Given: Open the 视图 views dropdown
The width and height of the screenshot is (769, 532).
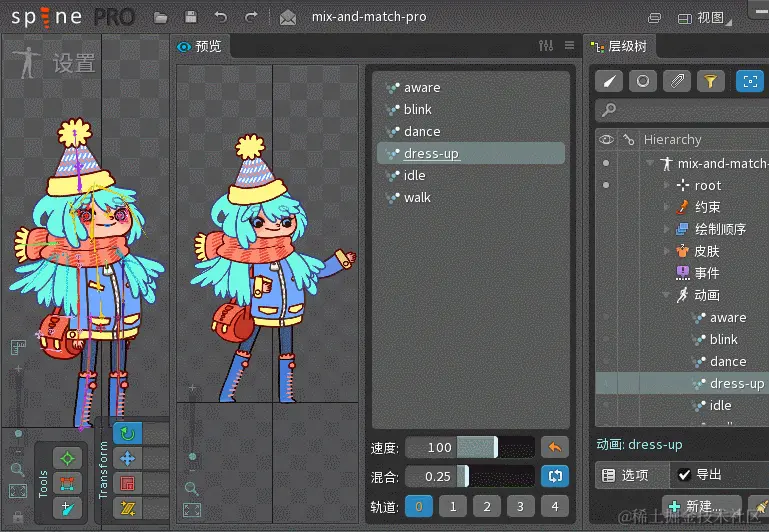Looking at the screenshot, I should (x=705, y=19).
